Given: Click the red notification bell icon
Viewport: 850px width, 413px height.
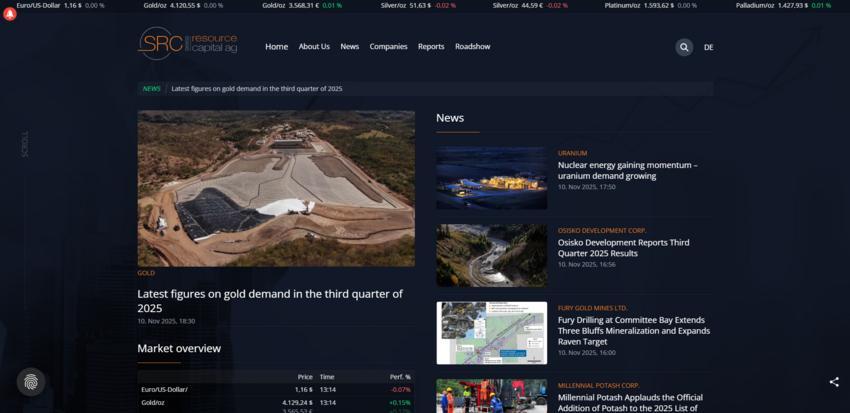Looking at the screenshot, I should click(10, 14).
